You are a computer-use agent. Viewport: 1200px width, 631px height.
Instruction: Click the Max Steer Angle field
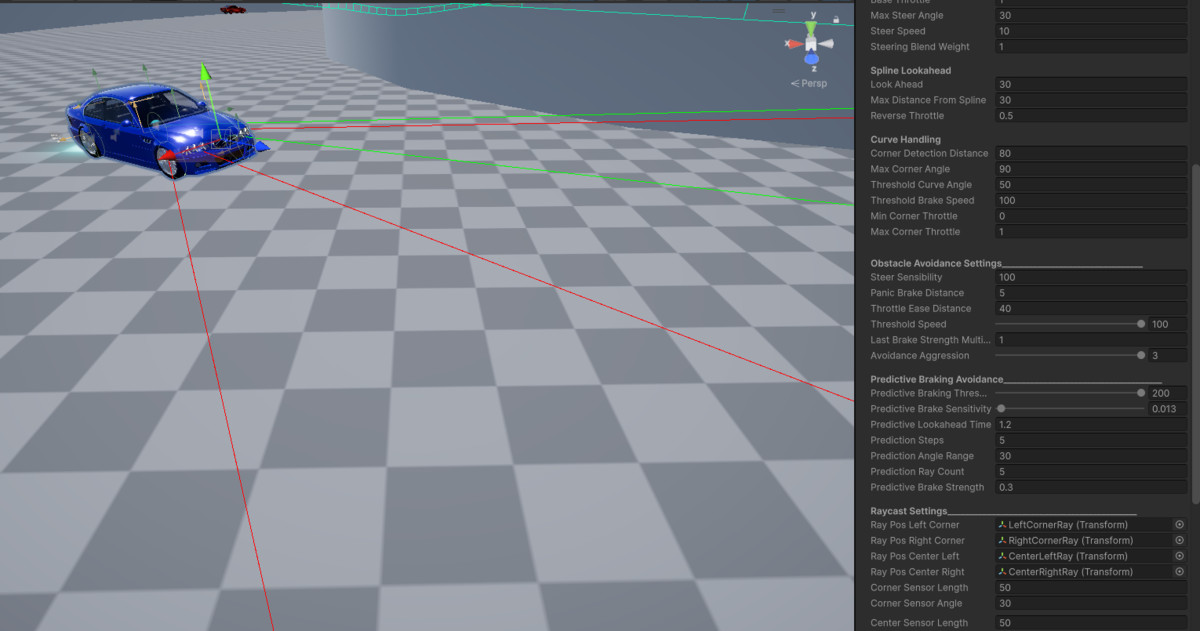1091,15
